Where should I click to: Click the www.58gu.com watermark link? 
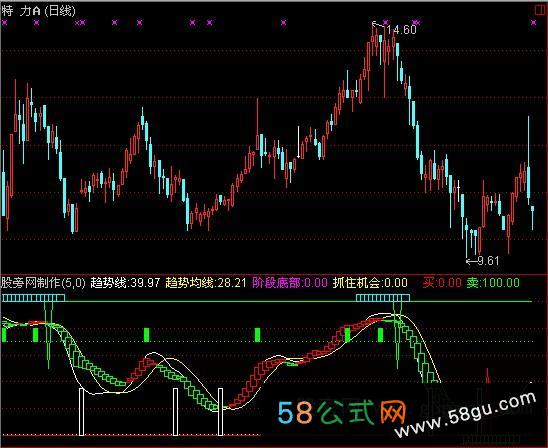tap(466, 415)
